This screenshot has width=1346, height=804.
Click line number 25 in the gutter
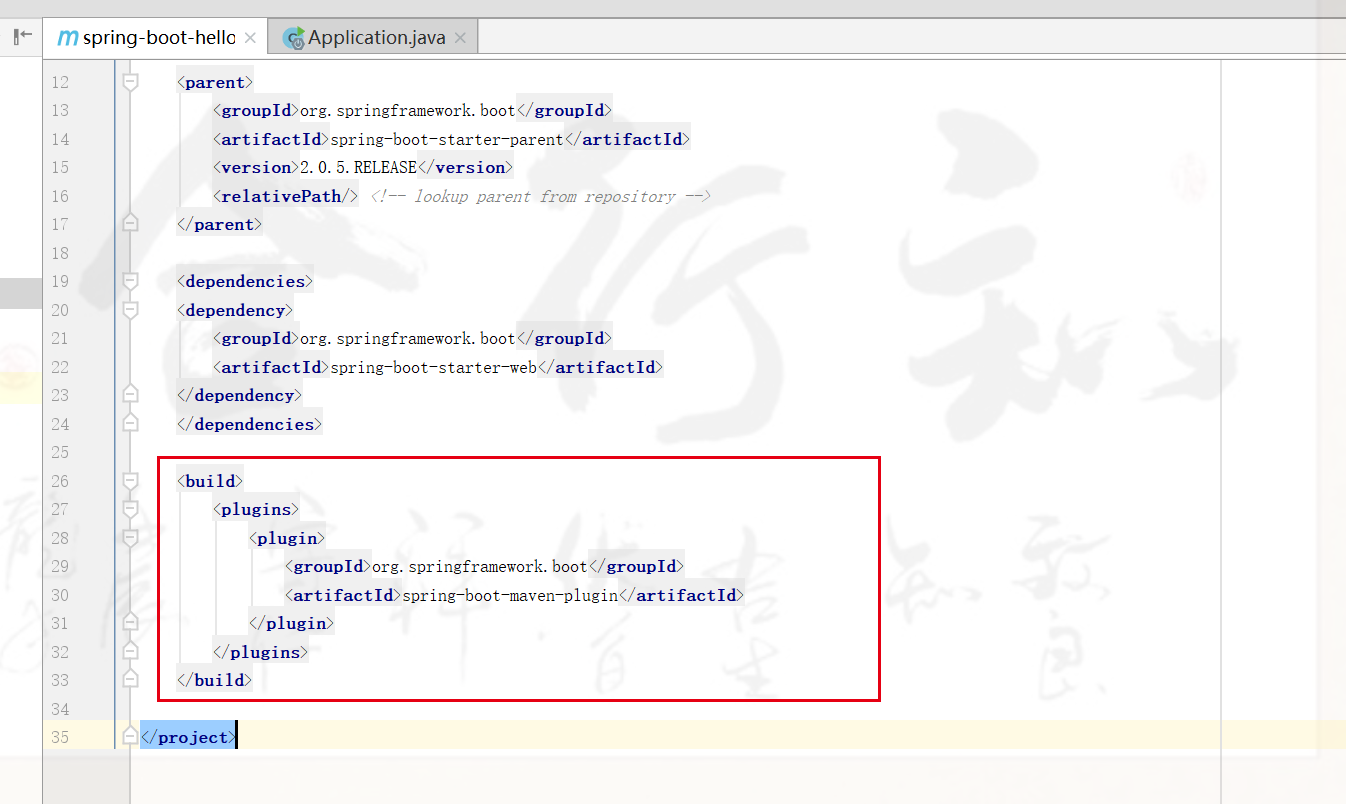click(60, 452)
